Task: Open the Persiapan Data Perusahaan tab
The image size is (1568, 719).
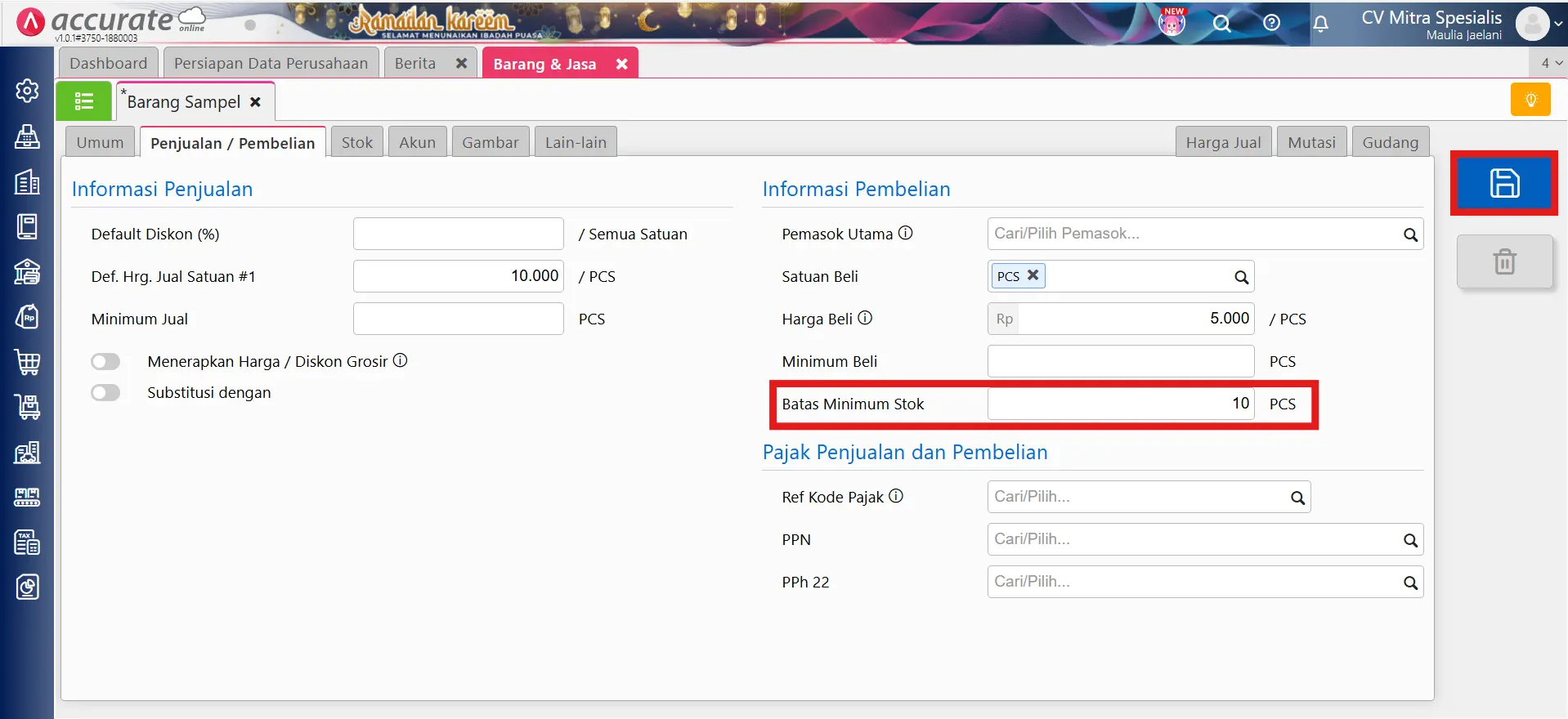Action: click(x=271, y=63)
